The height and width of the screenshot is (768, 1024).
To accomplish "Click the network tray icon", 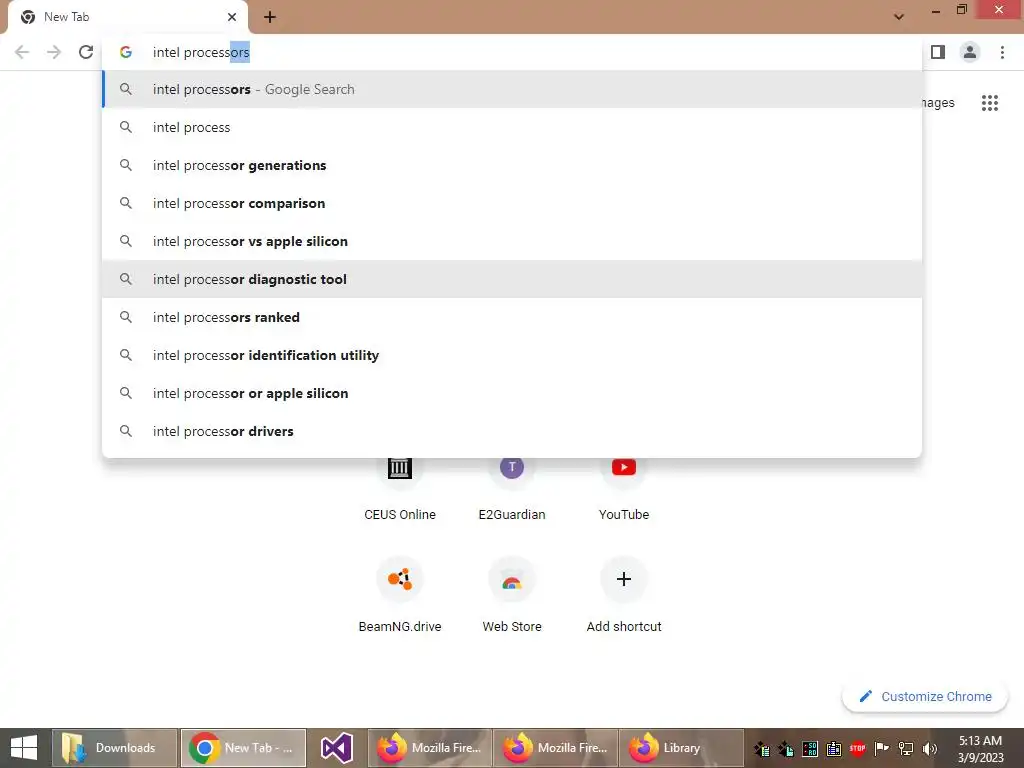I will (906, 748).
